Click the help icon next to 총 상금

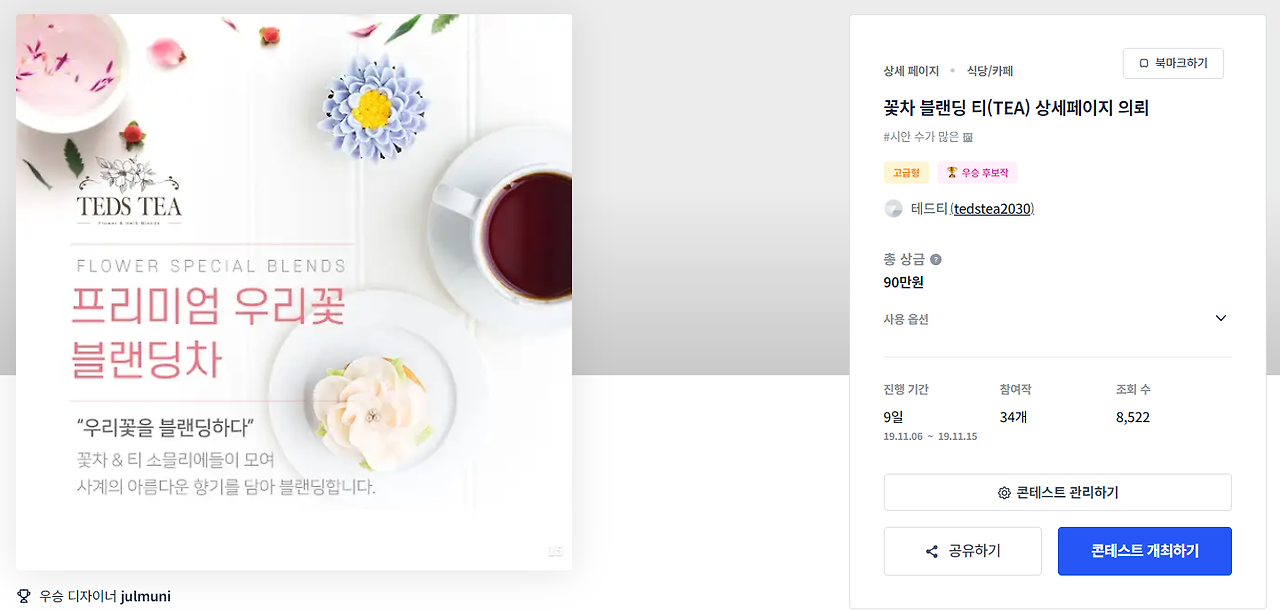pyautogui.click(x=936, y=260)
